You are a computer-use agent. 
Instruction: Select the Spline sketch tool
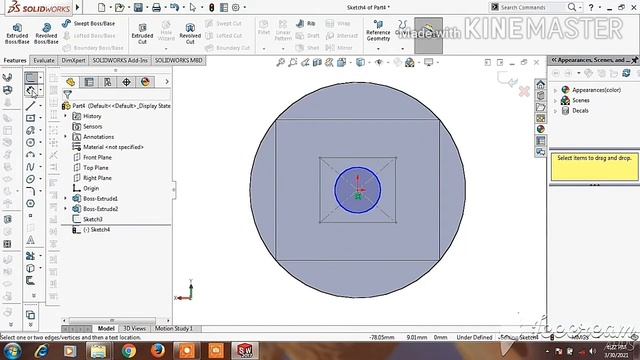31,167
